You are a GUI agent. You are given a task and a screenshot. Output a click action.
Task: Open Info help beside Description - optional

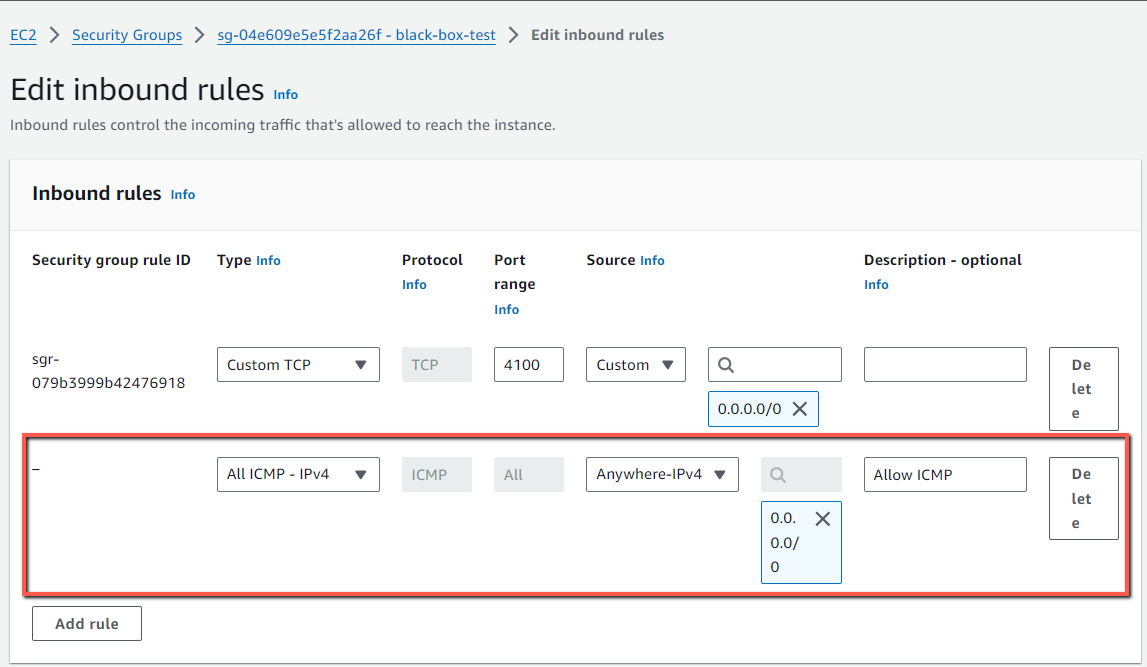pos(876,284)
